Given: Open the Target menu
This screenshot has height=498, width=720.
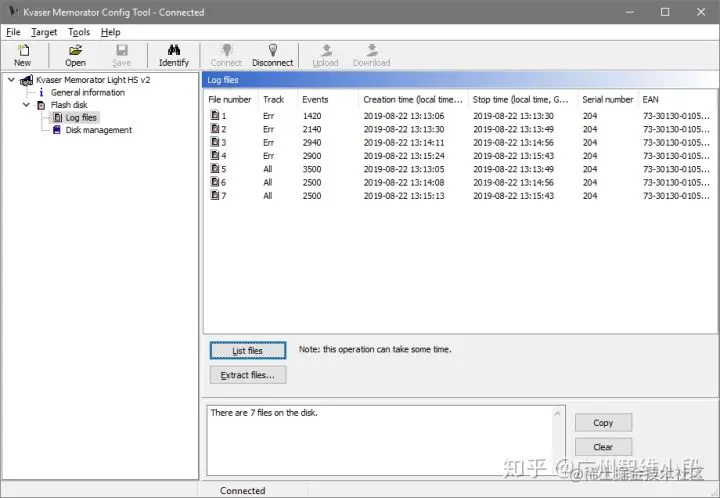Looking at the screenshot, I should coord(44,32).
